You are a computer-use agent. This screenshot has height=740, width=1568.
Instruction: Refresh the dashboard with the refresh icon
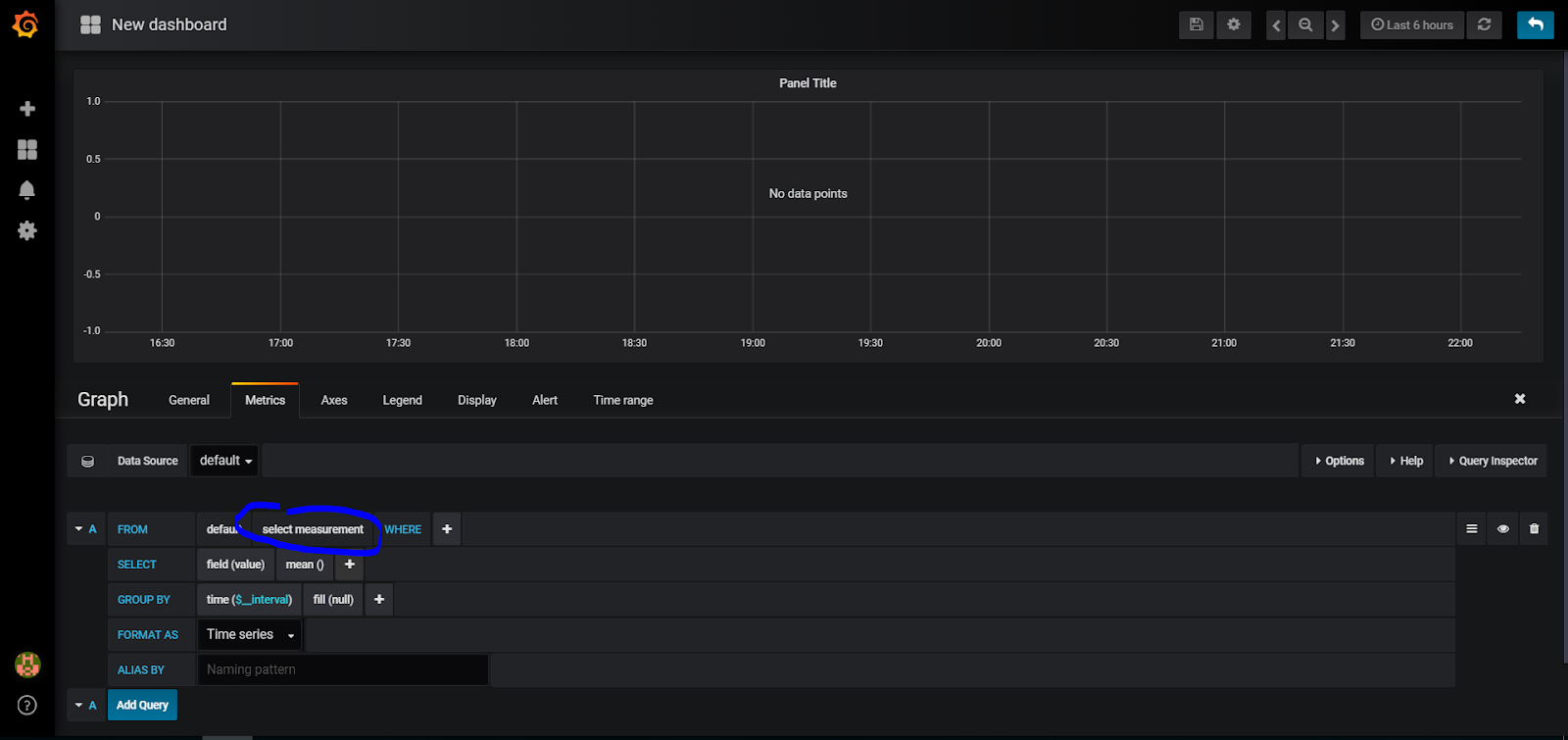[x=1484, y=25]
